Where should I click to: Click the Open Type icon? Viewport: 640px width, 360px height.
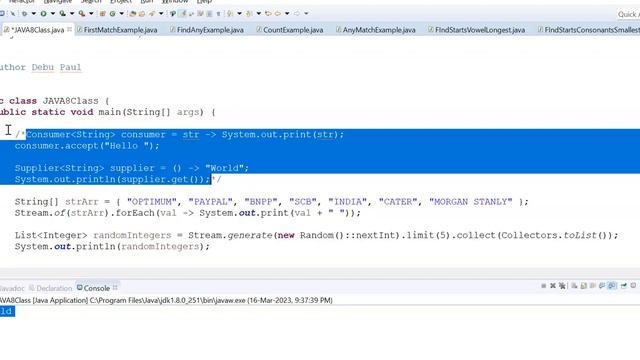tap(132, 14)
